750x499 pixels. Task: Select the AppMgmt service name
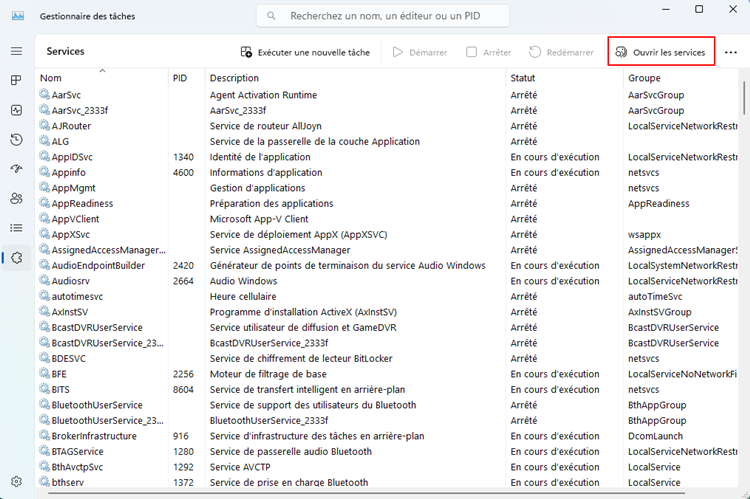tap(74, 188)
